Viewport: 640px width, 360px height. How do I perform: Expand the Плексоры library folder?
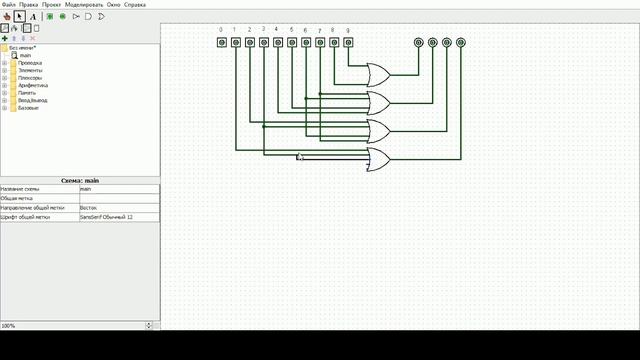pos(4,78)
